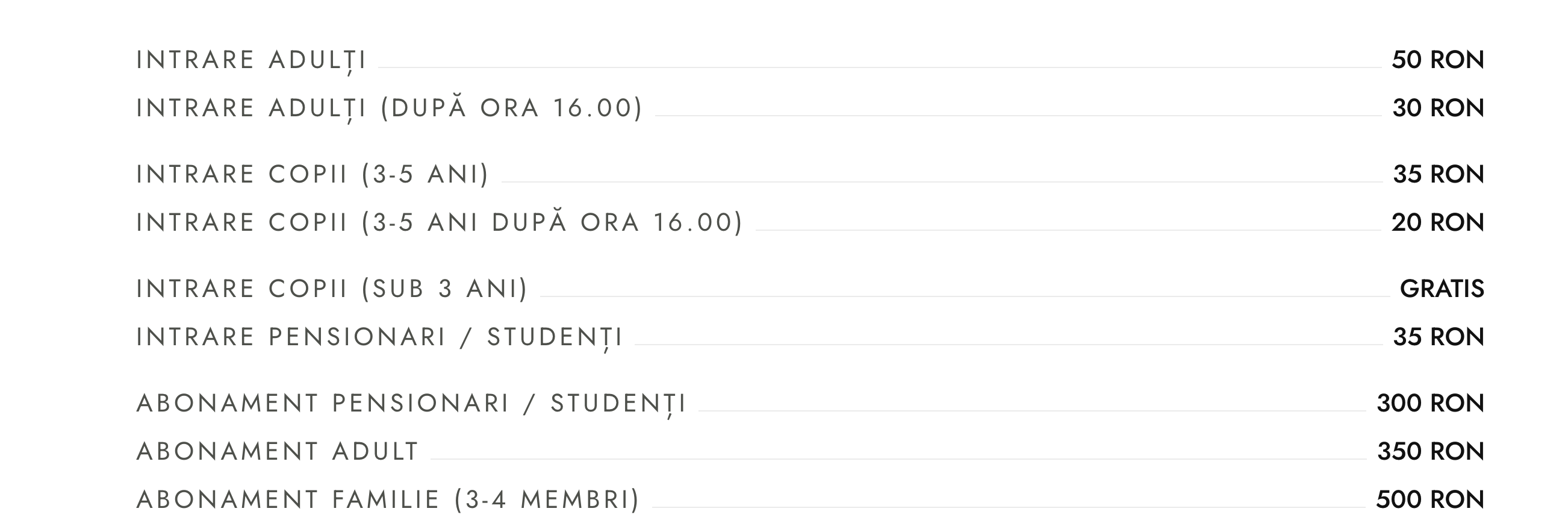The image size is (1568, 529).
Task: Click the INTRARE PENSIONARI / STUDENȚI label
Action: [379, 337]
